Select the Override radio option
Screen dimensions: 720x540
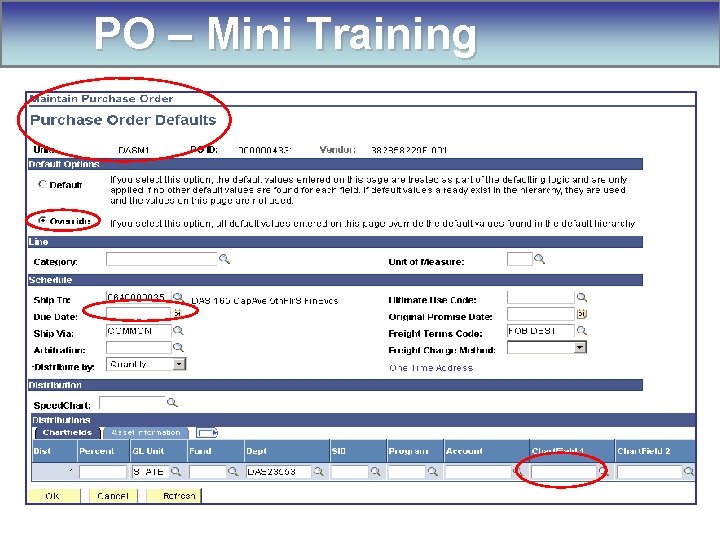(42, 221)
